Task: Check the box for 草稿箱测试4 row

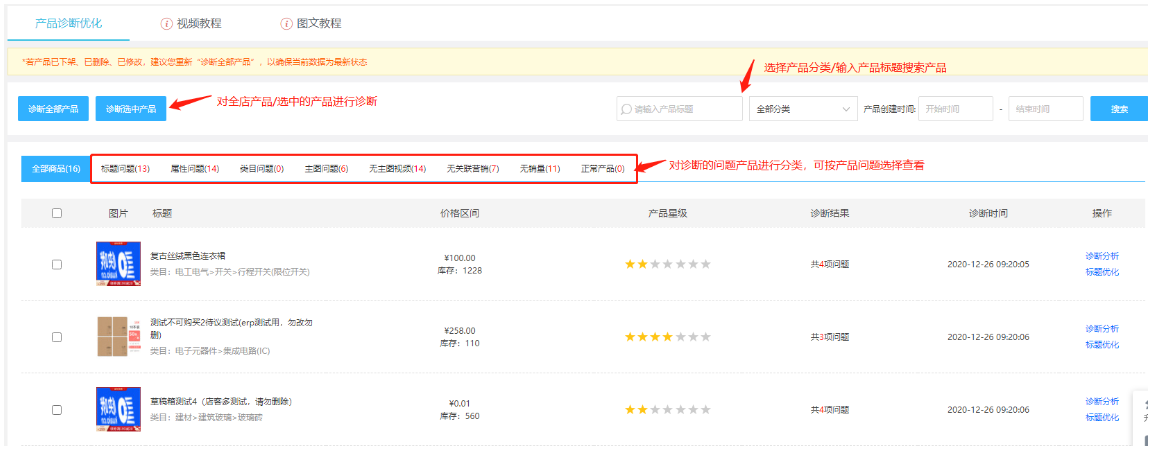Action: tap(57, 409)
